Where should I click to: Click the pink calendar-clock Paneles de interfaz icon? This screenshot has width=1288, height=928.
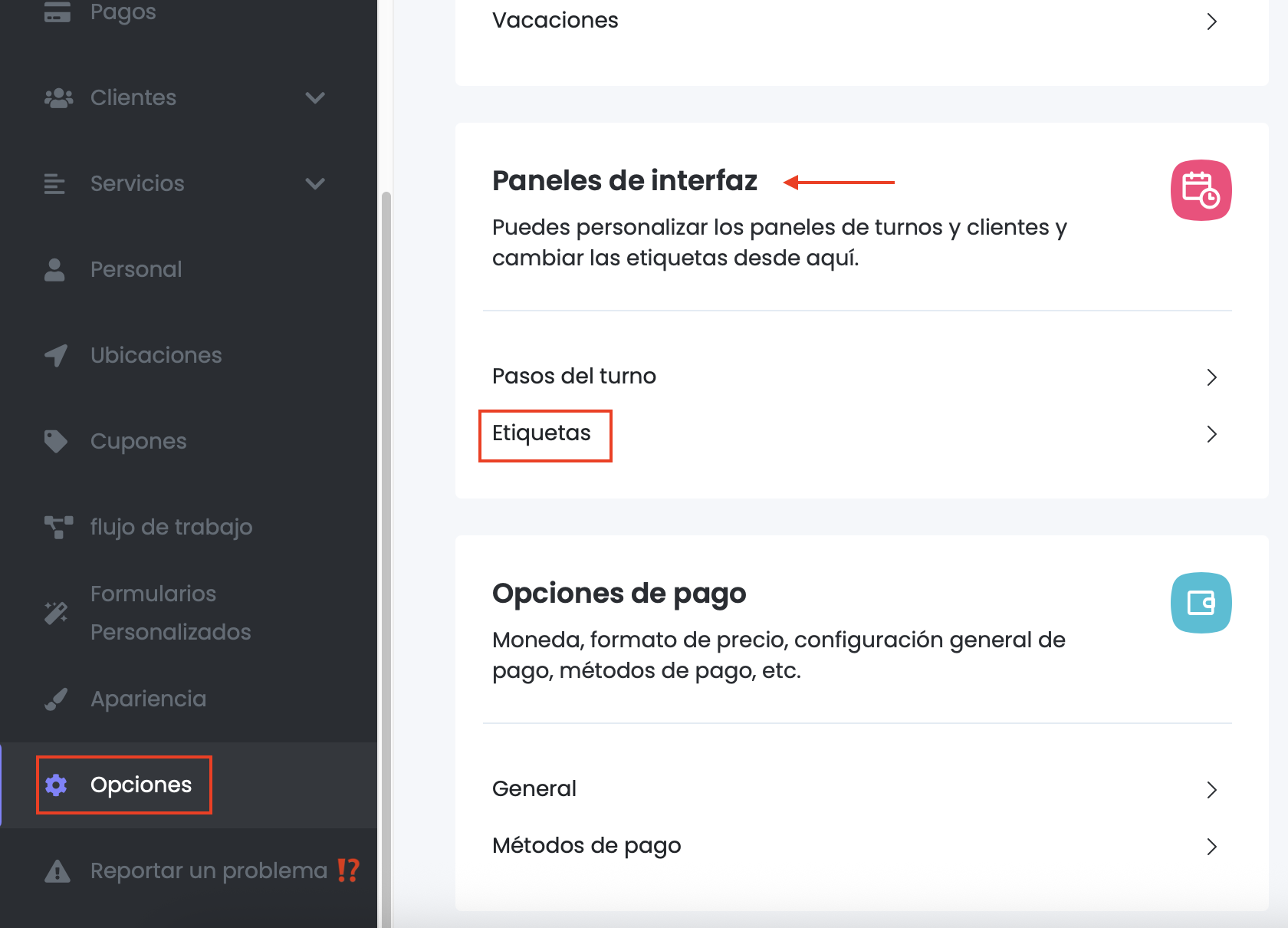coord(1201,190)
